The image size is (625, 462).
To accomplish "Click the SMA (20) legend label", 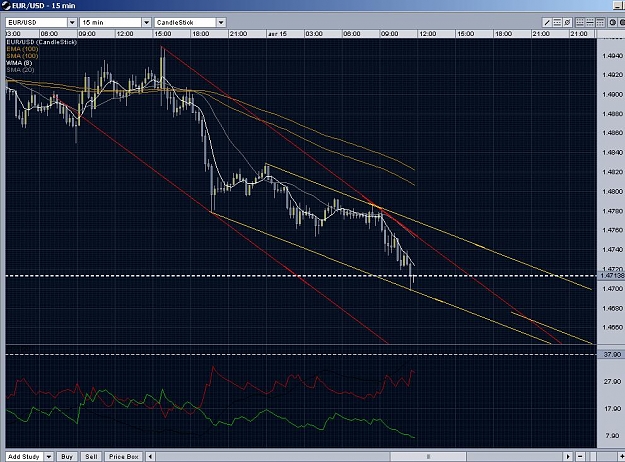I will (20, 70).
